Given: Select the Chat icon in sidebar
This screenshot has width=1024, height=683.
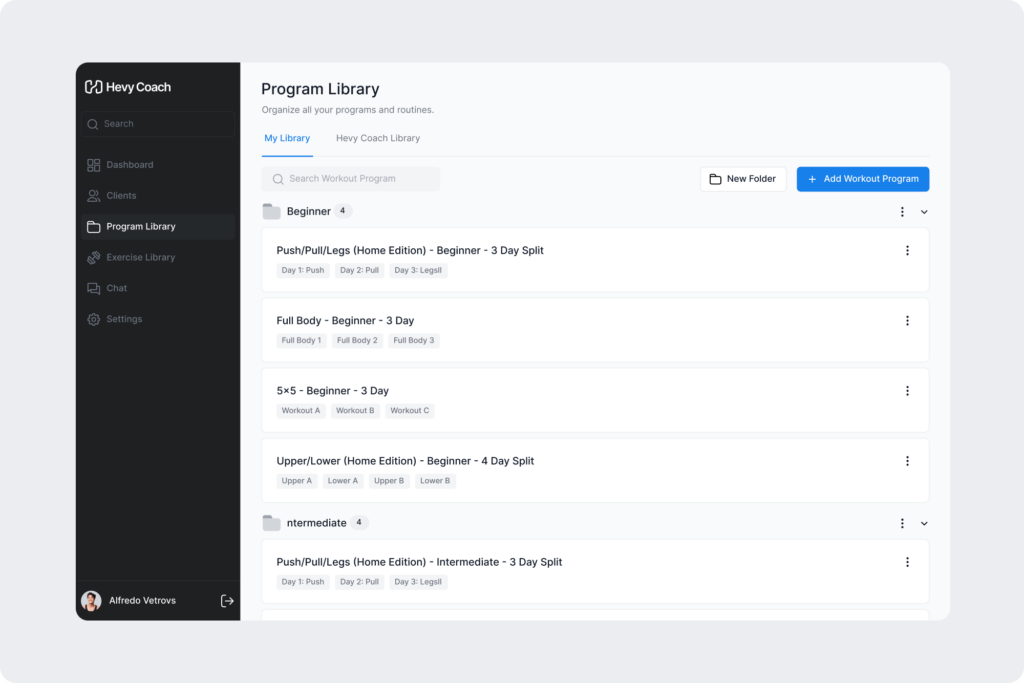Looking at the screenshot, I should point(92,288).
